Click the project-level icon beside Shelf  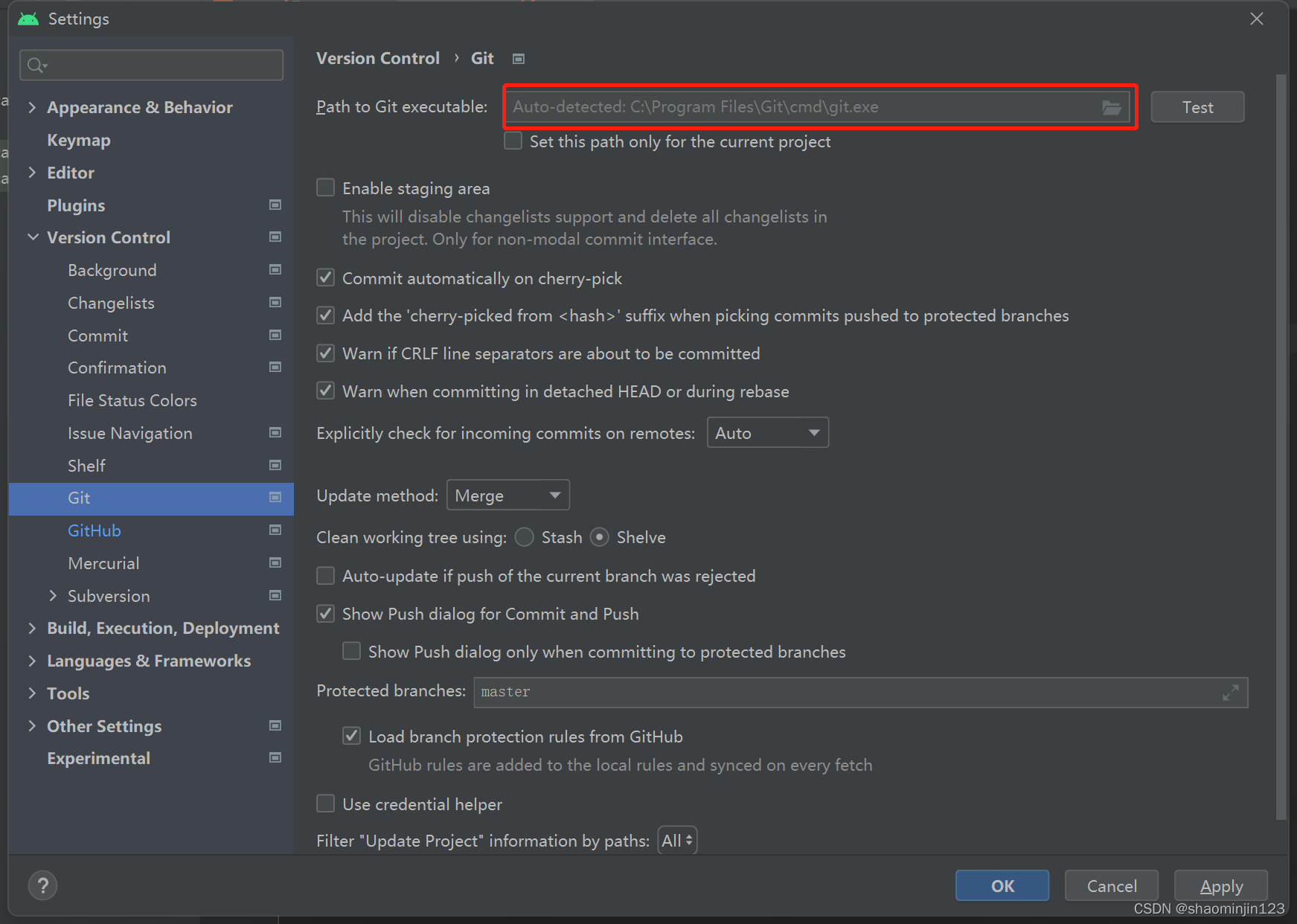tap(275, 465)
